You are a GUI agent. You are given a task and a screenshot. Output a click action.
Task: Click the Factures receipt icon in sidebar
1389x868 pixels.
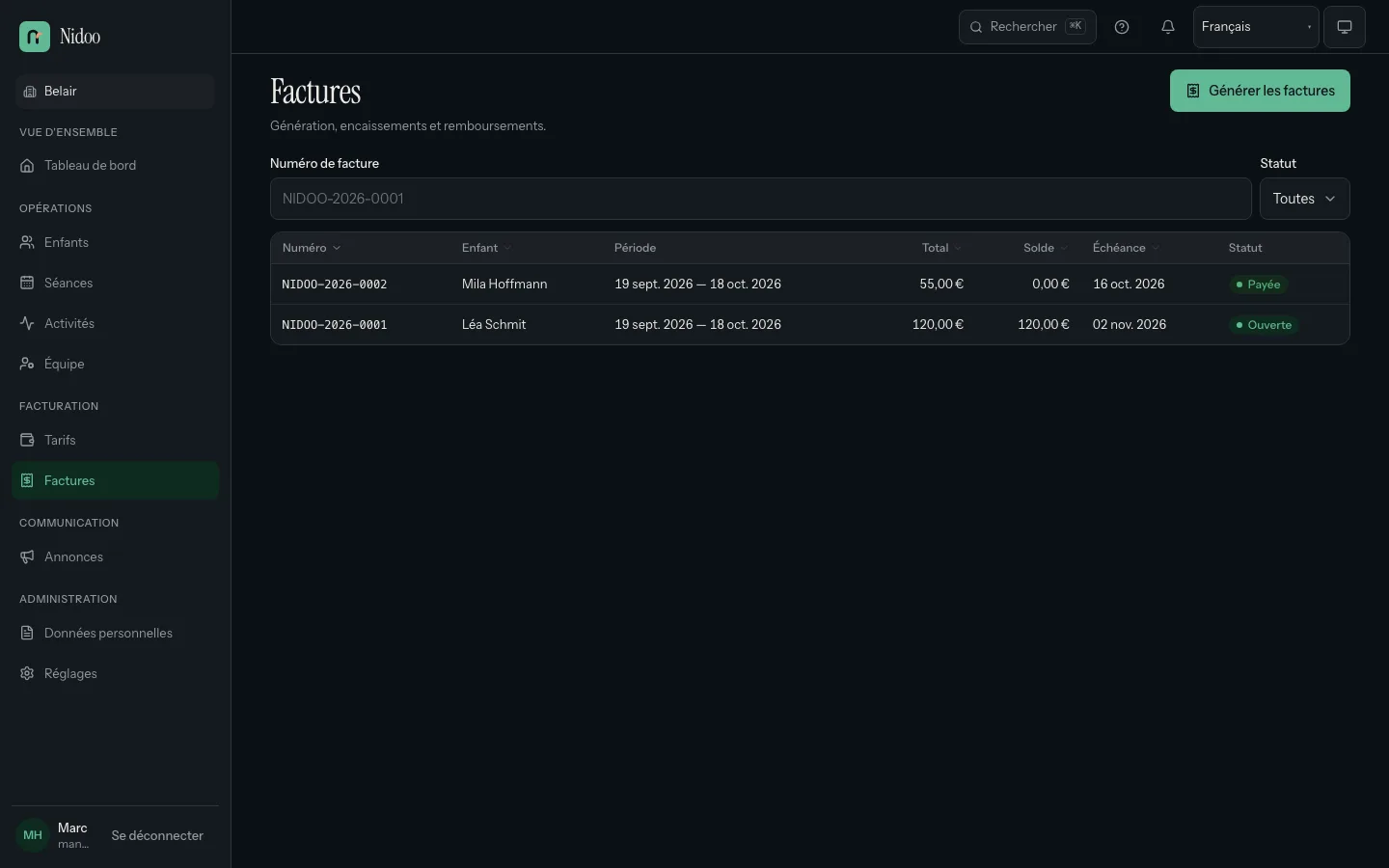coord(27,481)
